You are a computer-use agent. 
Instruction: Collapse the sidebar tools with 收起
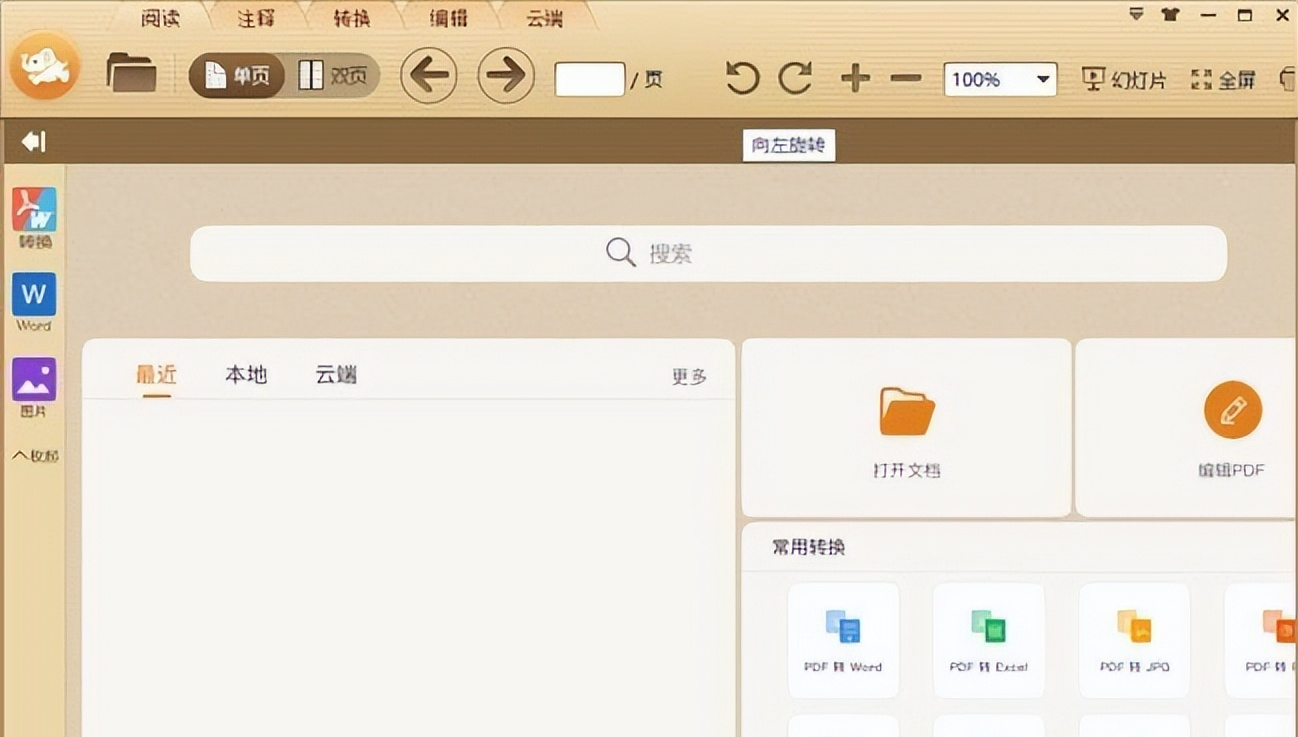35,456
